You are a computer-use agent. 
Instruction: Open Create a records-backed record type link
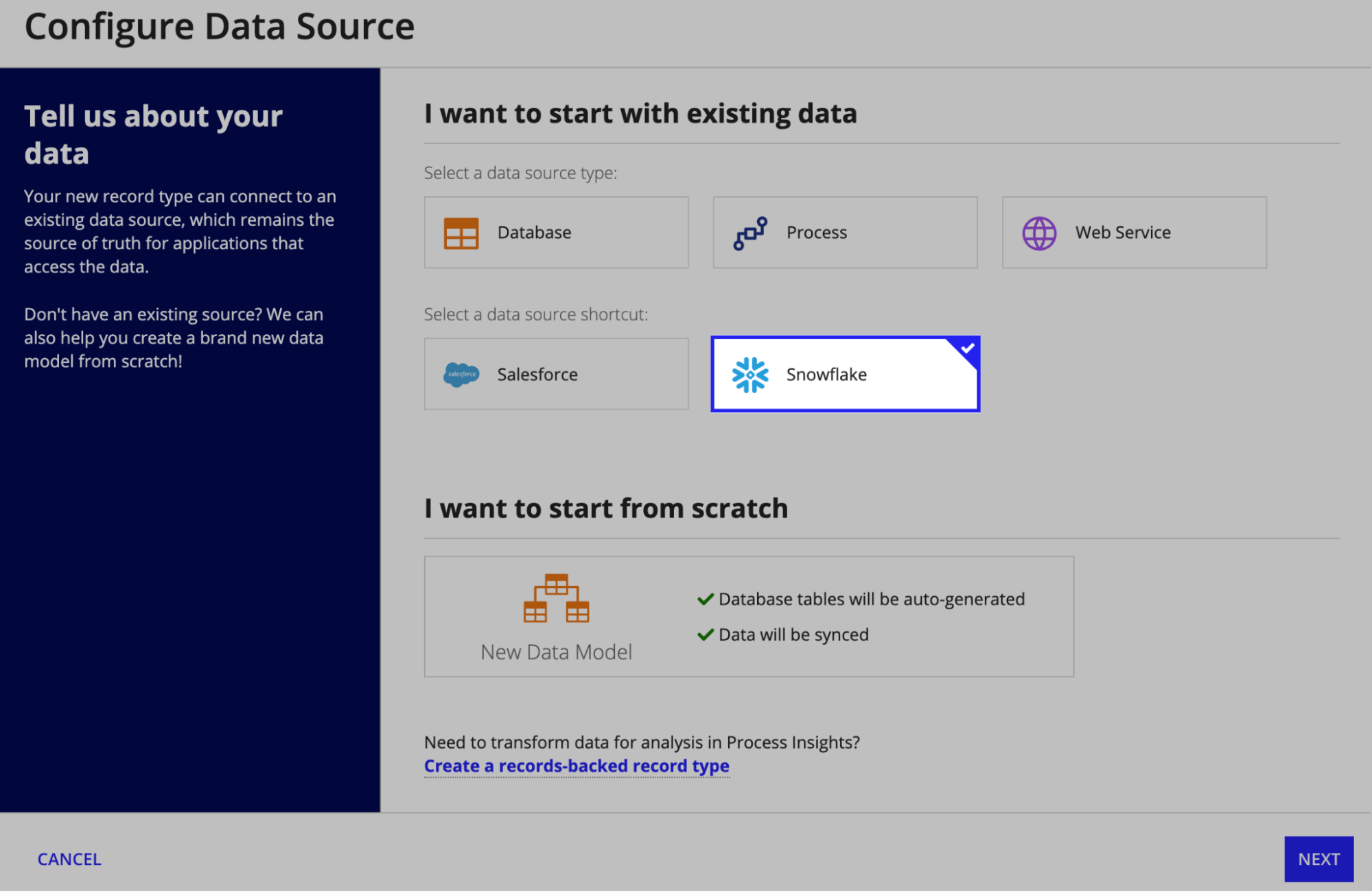click(577, 766)
